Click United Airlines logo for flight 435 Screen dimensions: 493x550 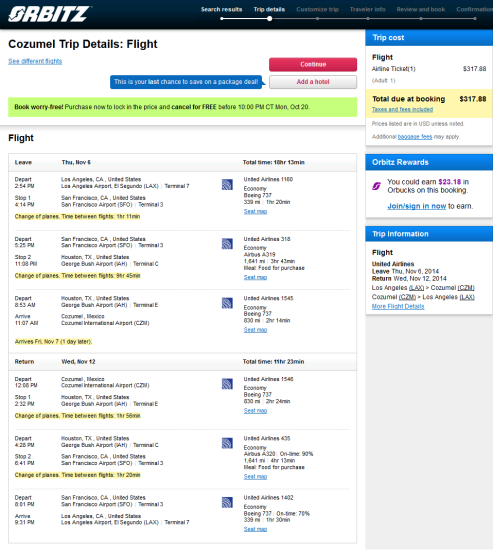coord(227,443)
